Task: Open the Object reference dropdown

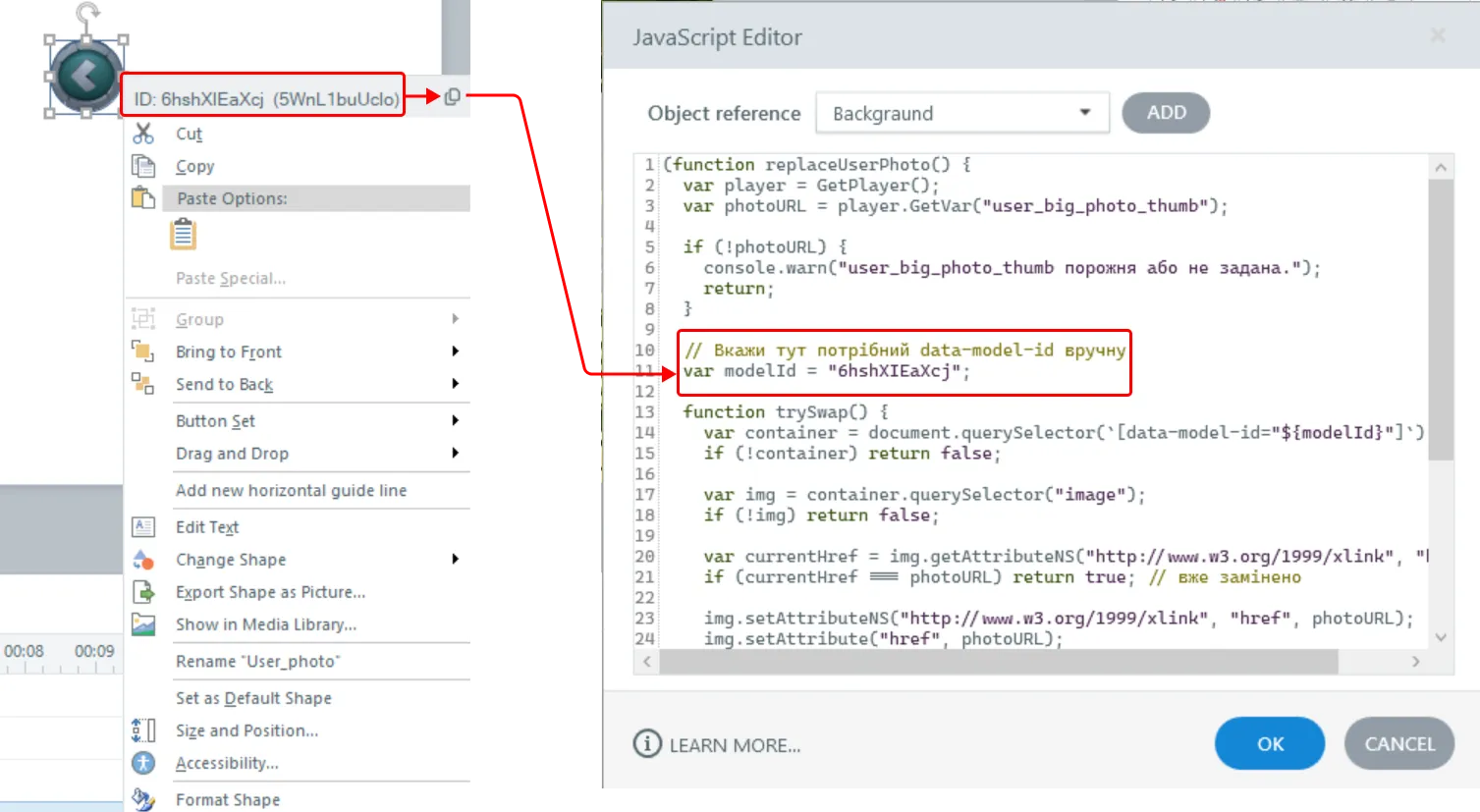Action: (x=1084, y=113)
